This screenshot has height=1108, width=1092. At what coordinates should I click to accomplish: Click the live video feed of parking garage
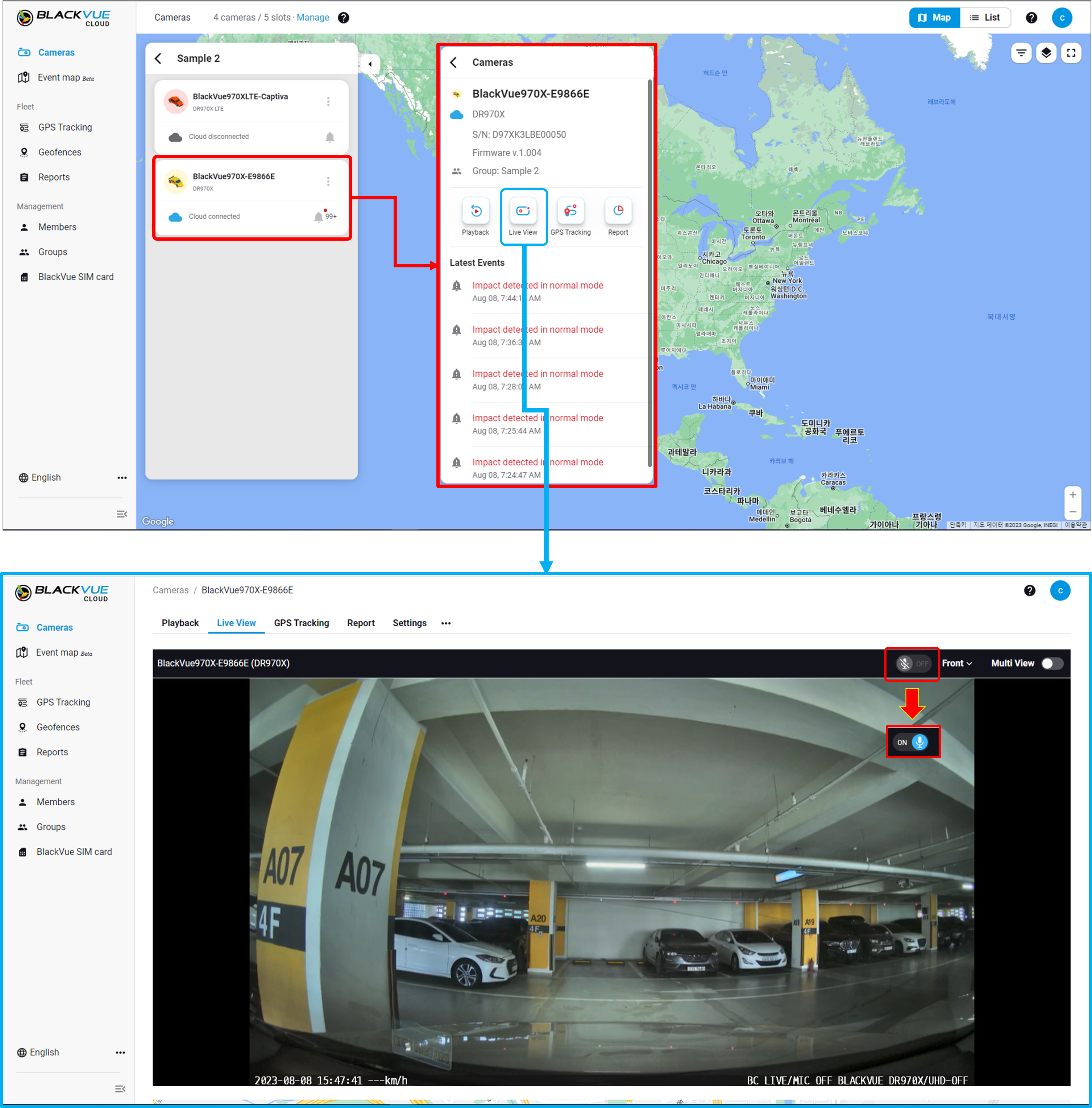611,881
